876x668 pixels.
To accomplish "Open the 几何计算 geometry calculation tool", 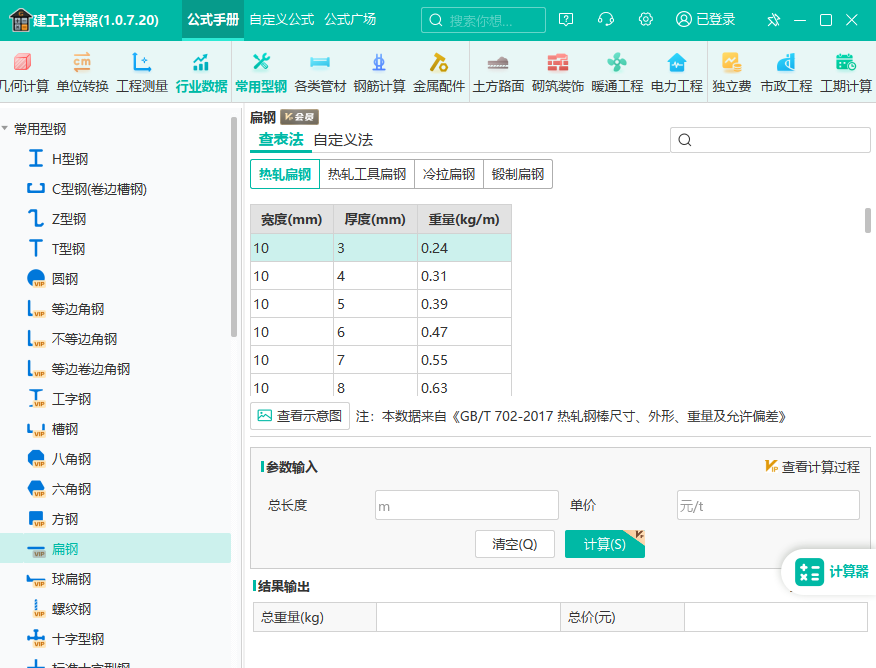I will (25, 73).
